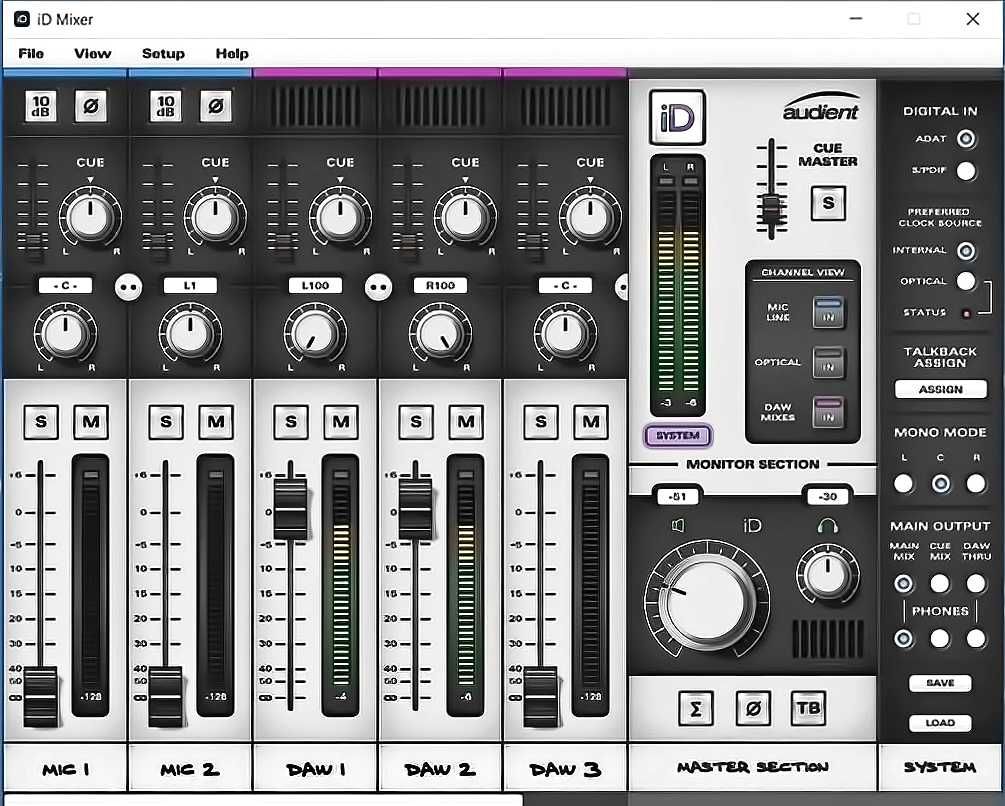Solo the MIC 2 channel

(166, 422)
